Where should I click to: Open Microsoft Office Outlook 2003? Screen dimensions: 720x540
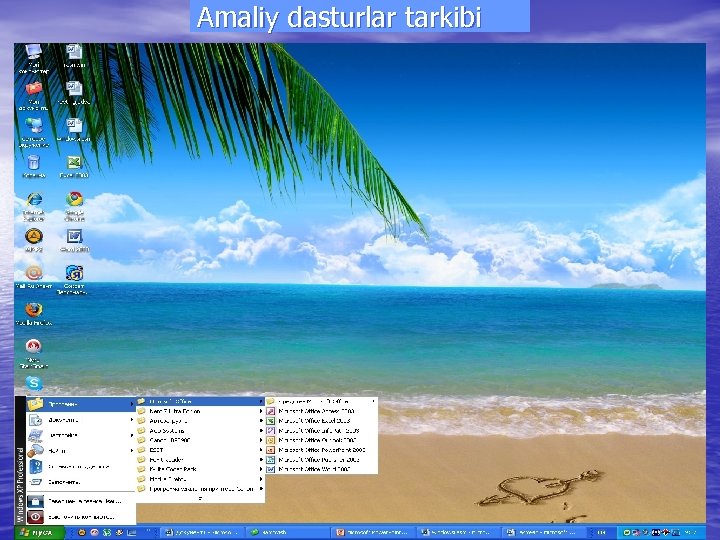point(321,440)
